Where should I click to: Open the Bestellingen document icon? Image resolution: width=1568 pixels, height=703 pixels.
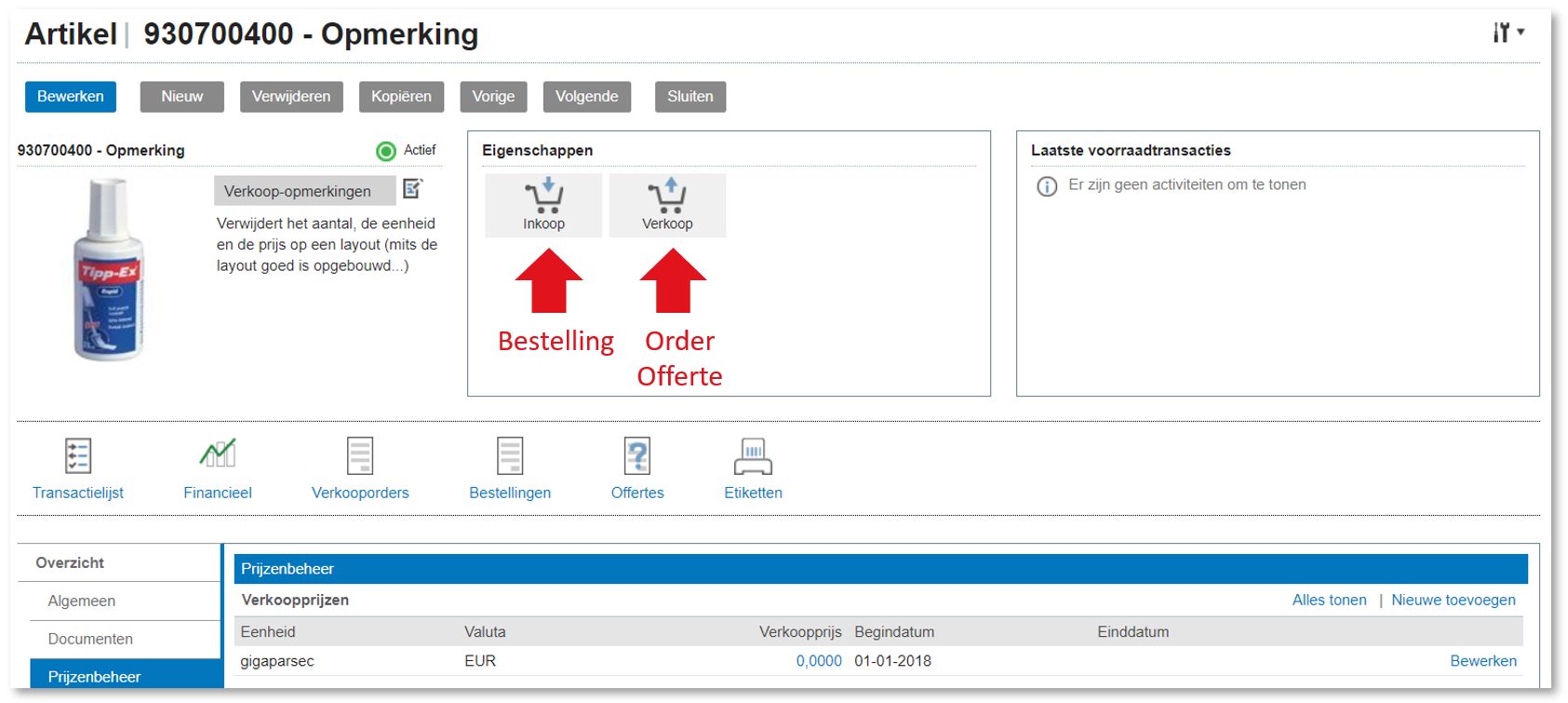point(510,456)
